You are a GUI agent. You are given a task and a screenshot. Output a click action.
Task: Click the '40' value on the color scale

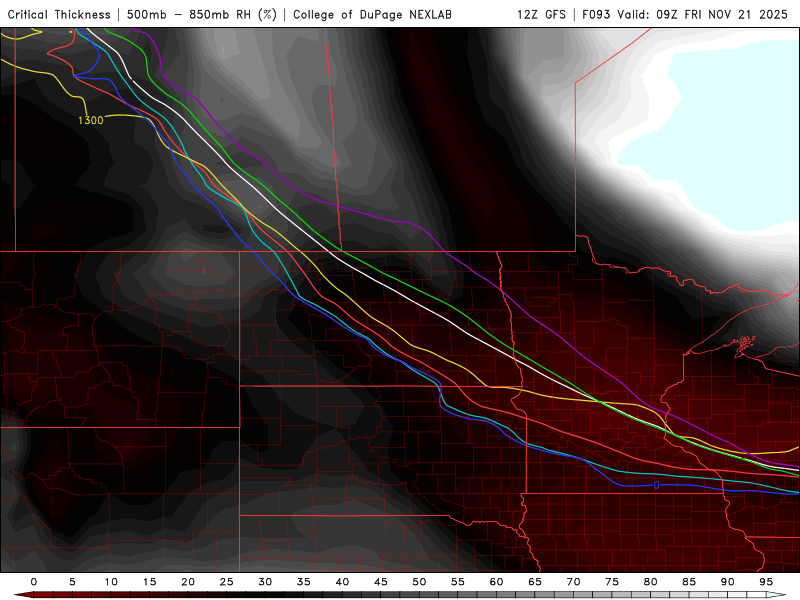(342, 582)
